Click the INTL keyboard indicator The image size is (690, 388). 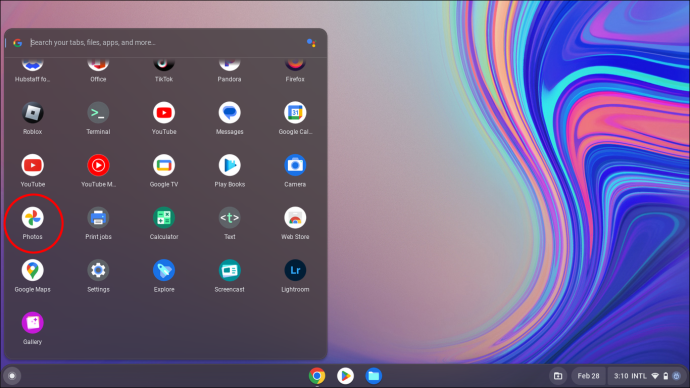point(639,376)
